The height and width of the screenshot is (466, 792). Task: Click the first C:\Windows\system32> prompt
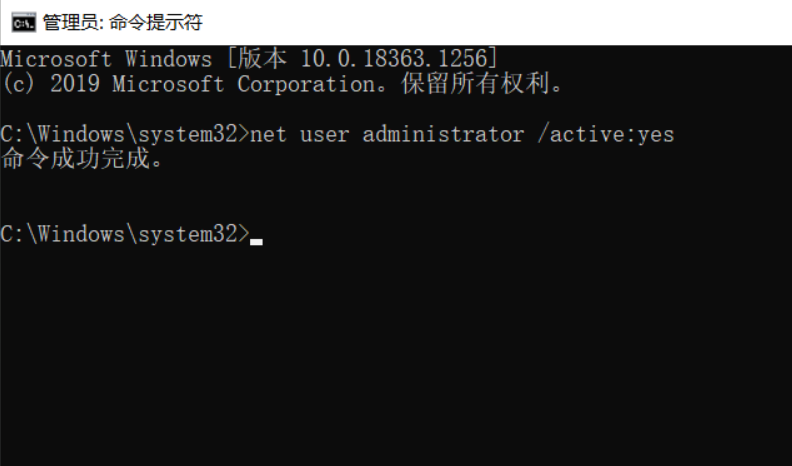click(x=124, y=134)
